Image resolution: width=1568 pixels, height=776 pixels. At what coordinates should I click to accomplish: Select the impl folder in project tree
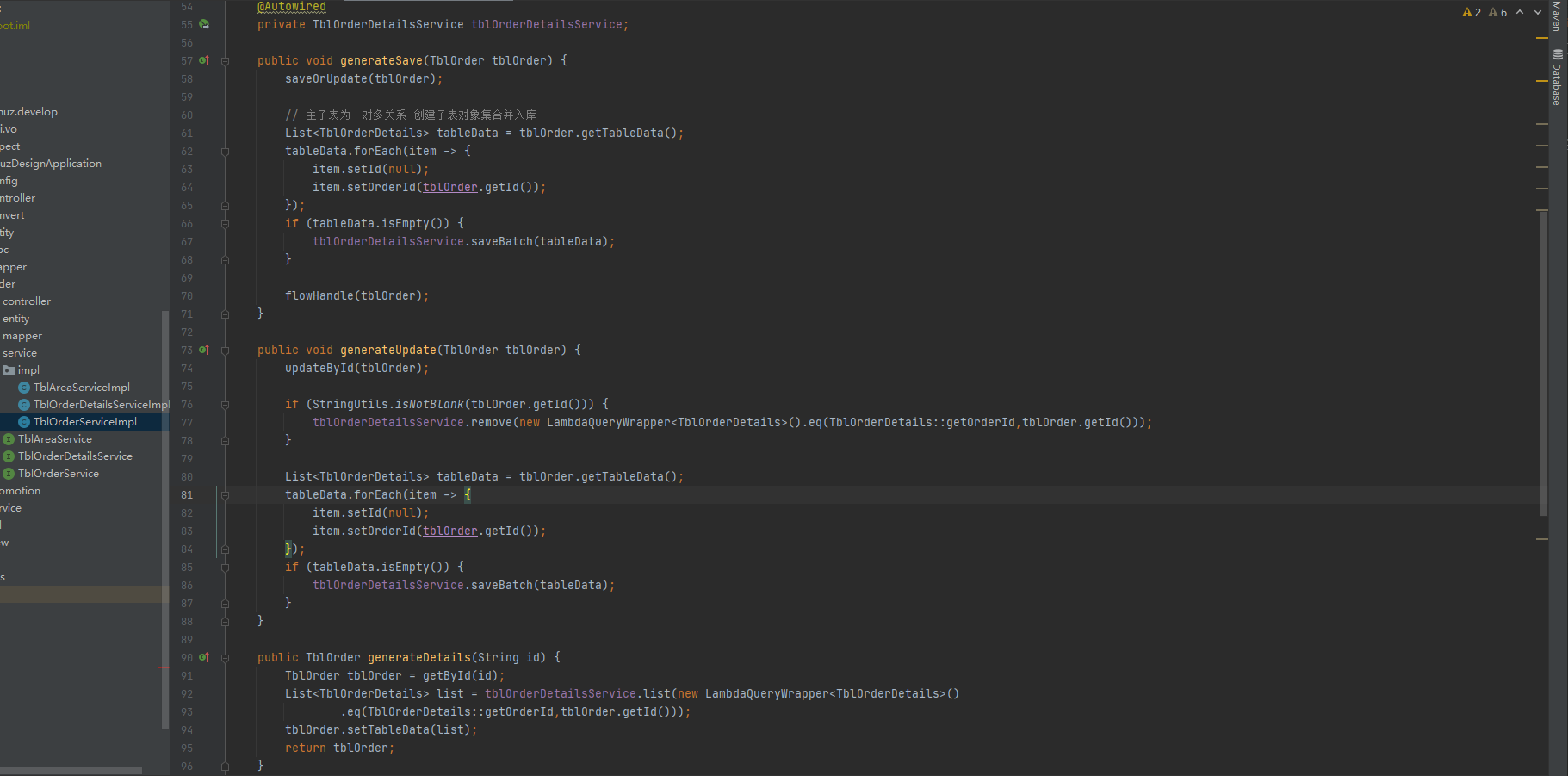tap(28, 370)
